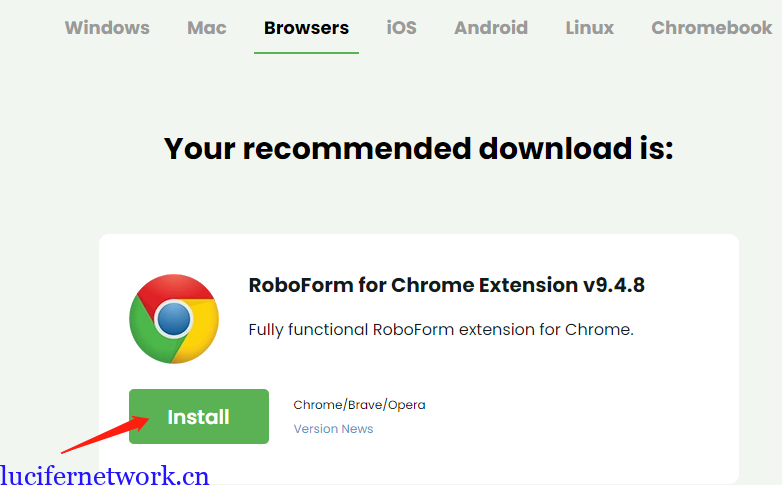
Task: Click the "Fully functional RoboForm extension" description
Action: (440, 330)
